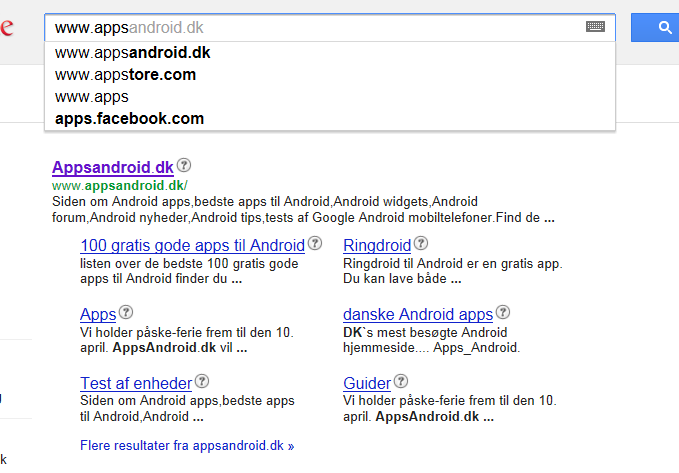Click help icon next to Appsandroid.dk title
Image resolution: width=679 pixels, height=473 pixels.
pos(184,166)
